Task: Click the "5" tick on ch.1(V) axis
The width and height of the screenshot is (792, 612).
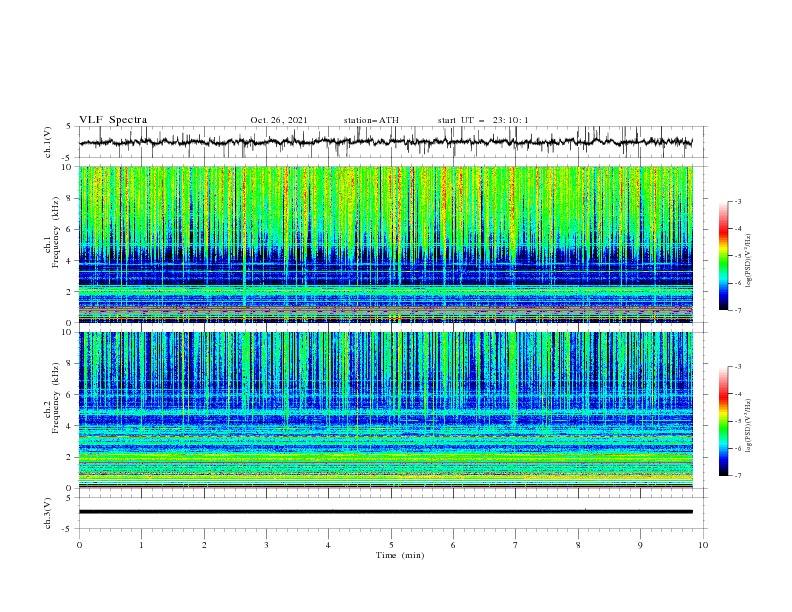Action: click(x=69, y=126)
